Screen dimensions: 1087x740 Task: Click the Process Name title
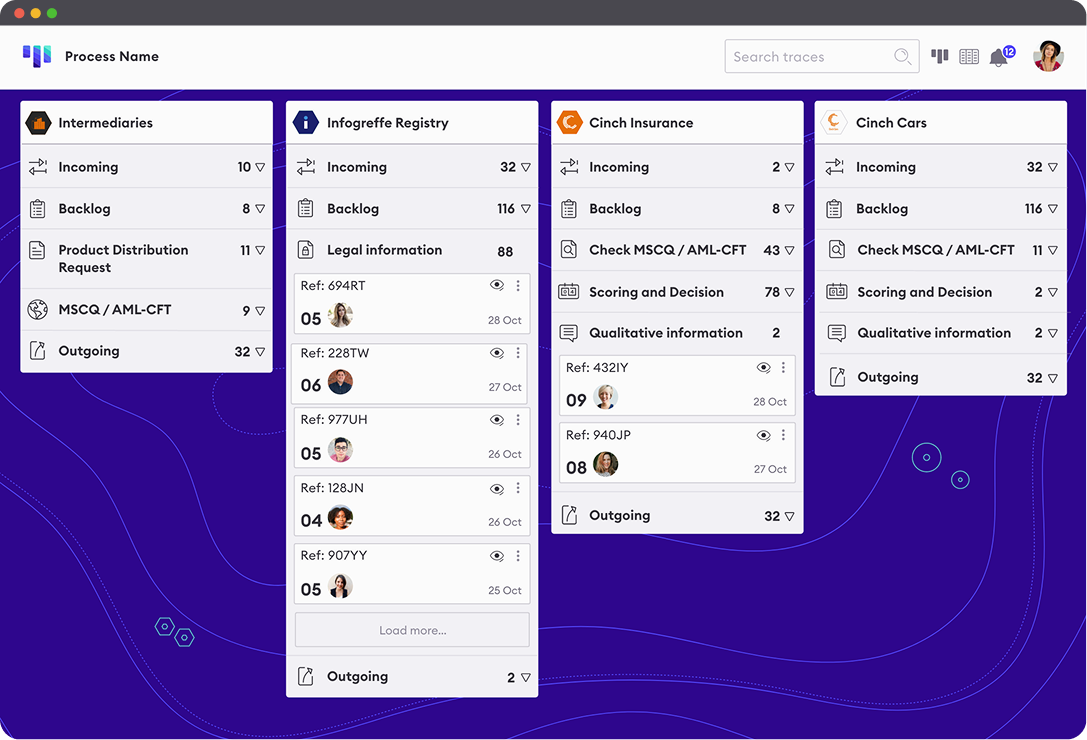click(x=112, y=56)
